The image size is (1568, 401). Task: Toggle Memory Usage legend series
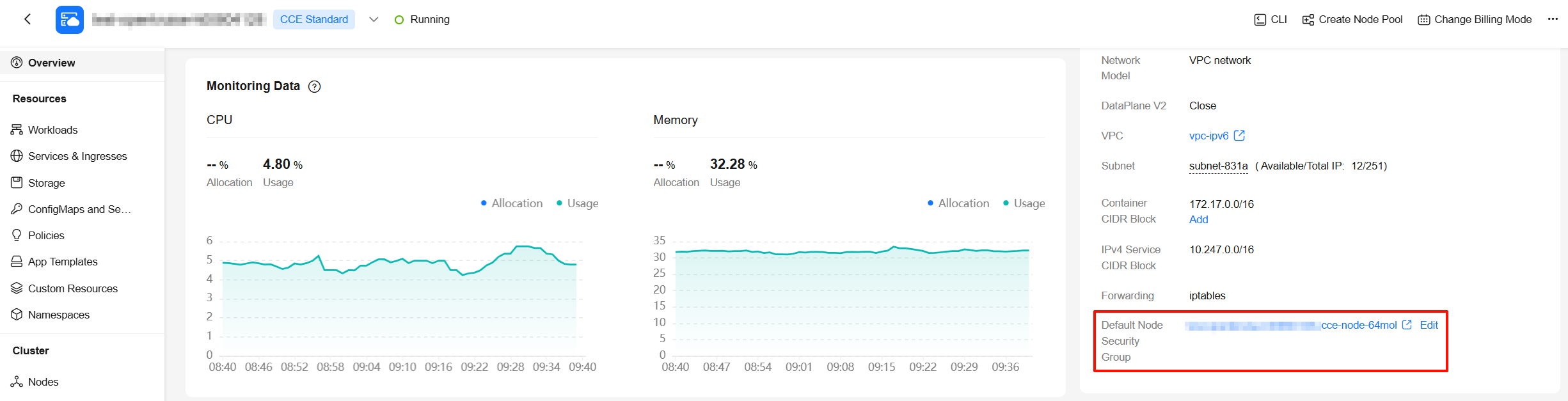1024,203
